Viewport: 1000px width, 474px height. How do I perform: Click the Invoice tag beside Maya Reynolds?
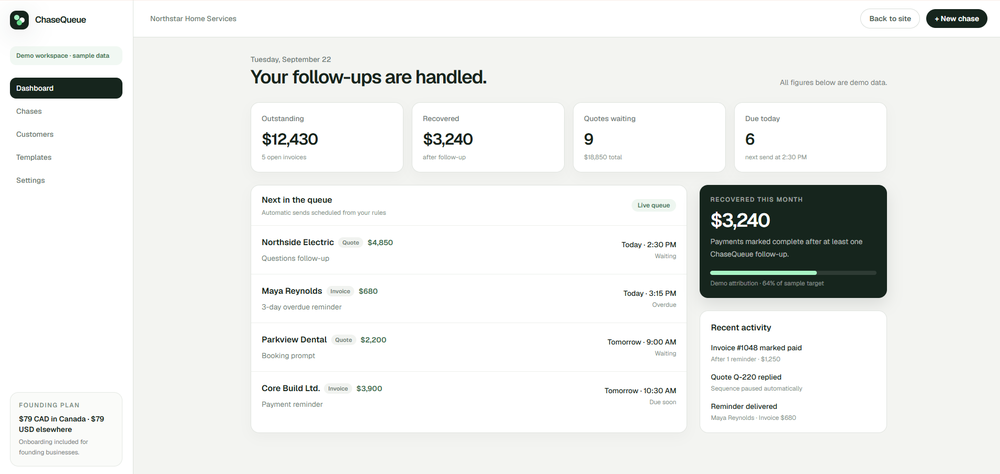[x=341, y=291]
